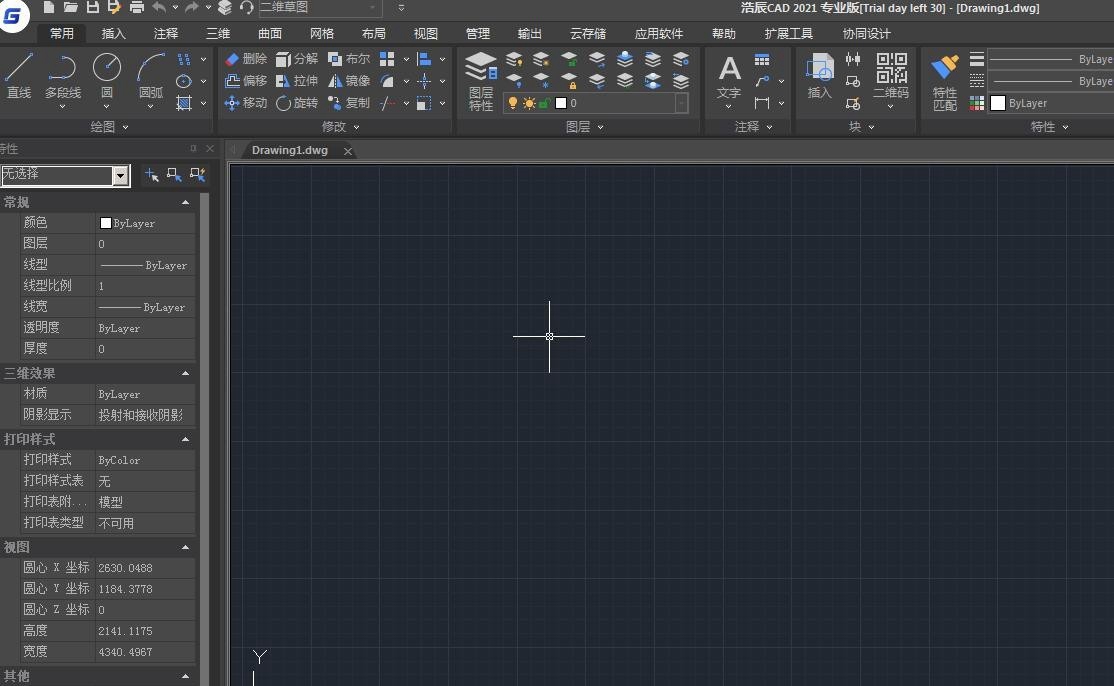Click the 分解 explode tool
The width and height of the screenshot is (1114, 686).
(297, 59)
